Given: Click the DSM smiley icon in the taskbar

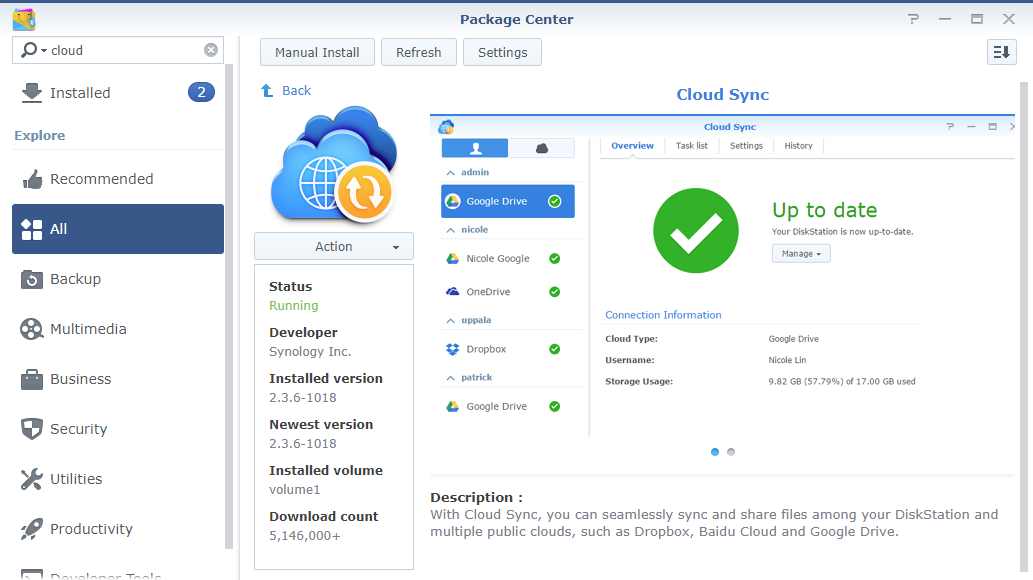Looking at the screenshot, I should [x=23, y=18].
